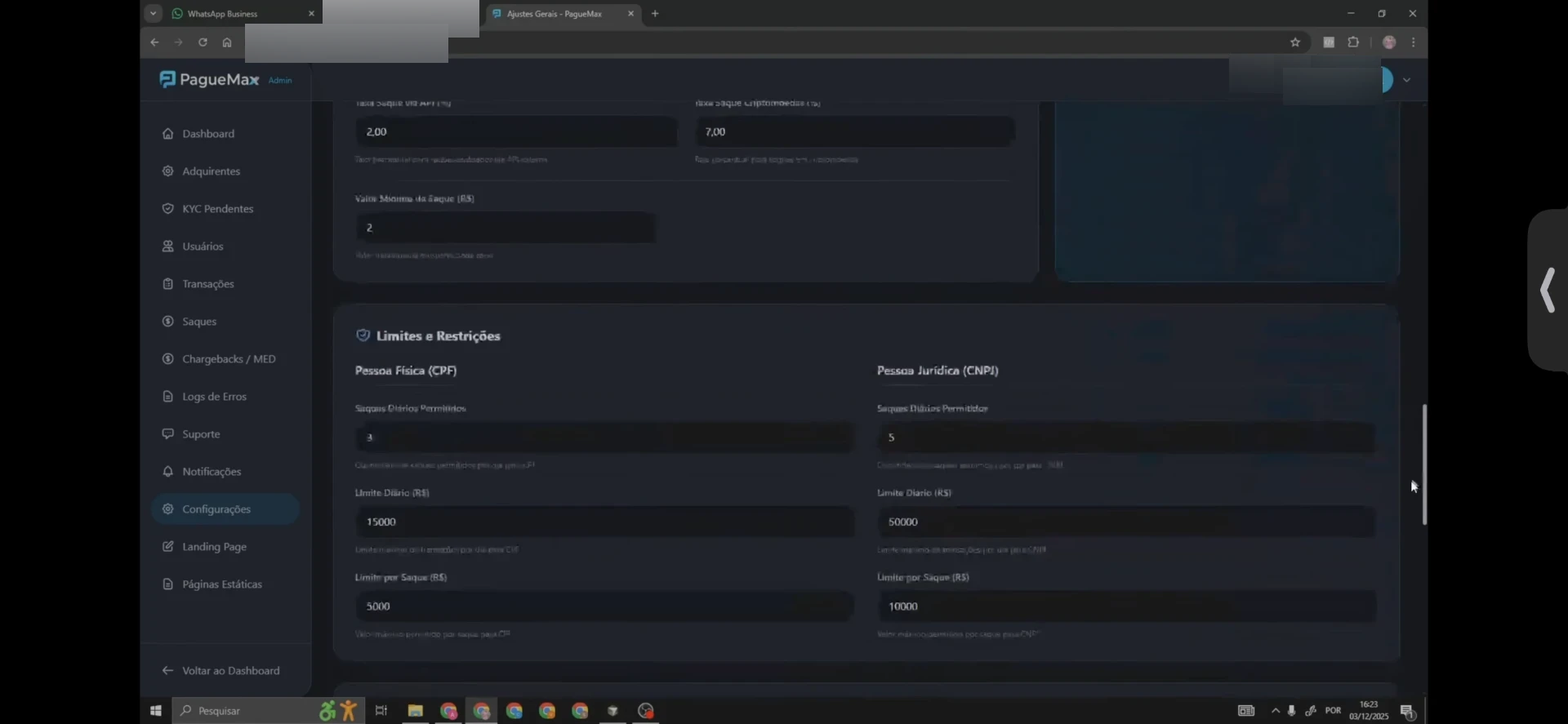Click CPF Limite por Saque field with 5000
This screenshot has height=724, width=1568.
(x=605, y=606)
